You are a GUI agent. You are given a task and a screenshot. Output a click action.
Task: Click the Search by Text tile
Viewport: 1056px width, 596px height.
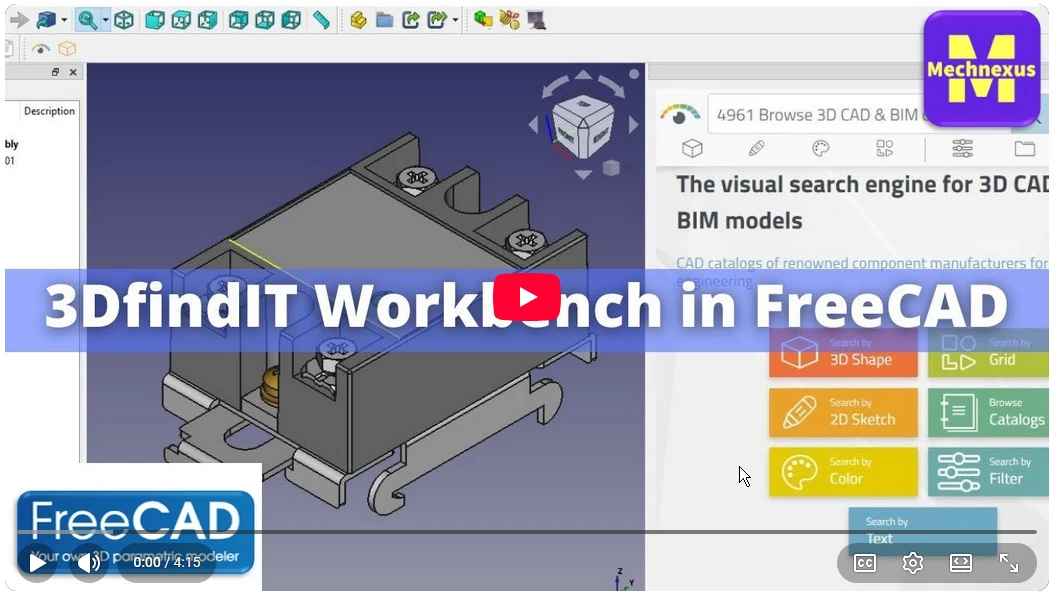923,531
